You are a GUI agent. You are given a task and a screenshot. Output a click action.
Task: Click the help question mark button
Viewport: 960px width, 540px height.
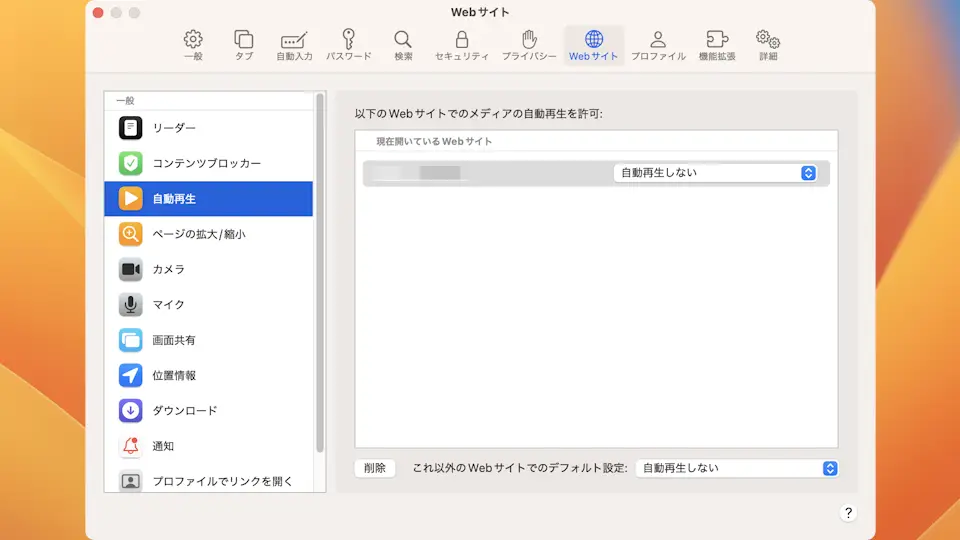pyautogui.click(x=848, y=513)
